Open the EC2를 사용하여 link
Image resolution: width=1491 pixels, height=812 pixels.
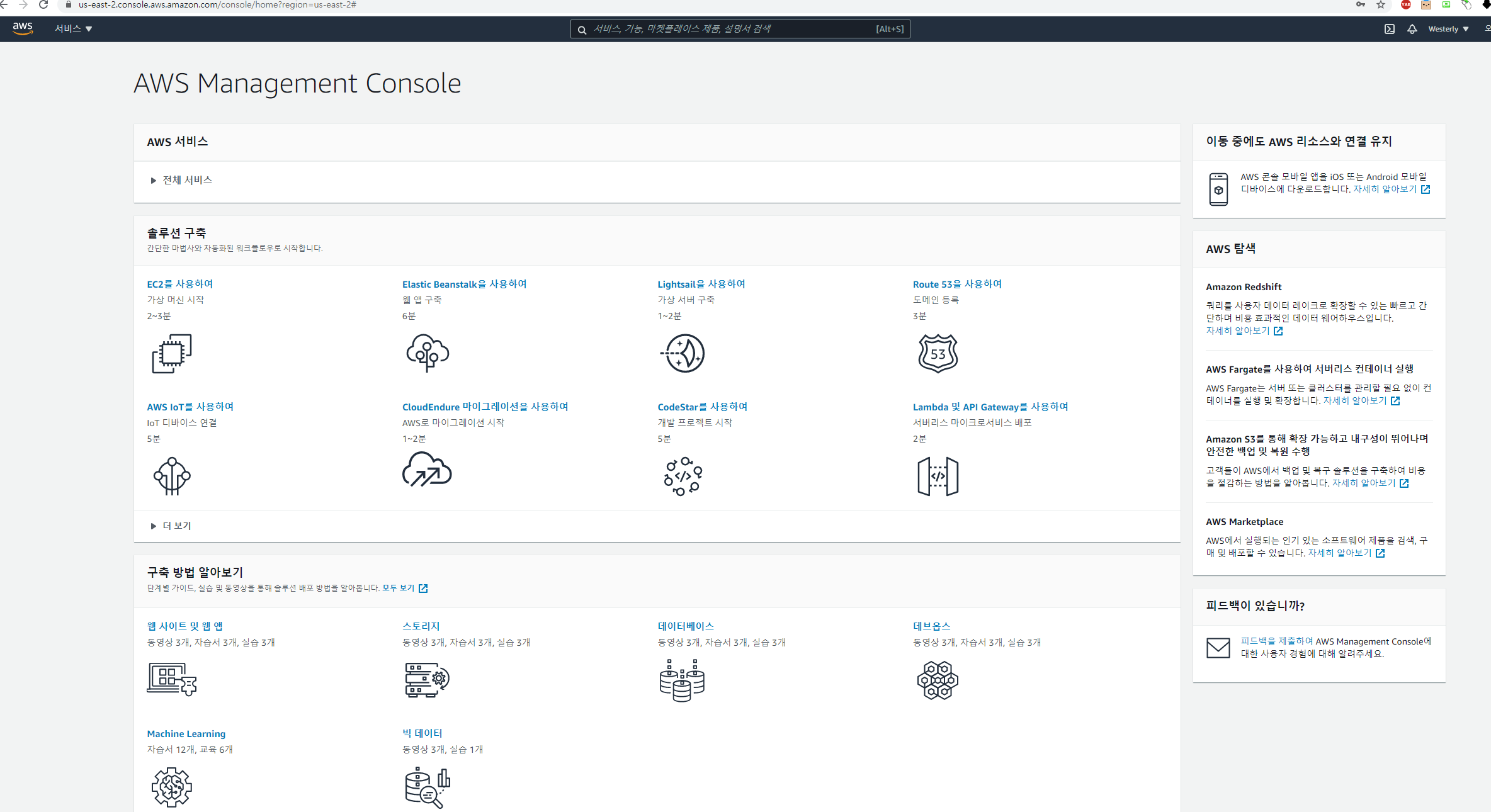(x=180, y=284)
